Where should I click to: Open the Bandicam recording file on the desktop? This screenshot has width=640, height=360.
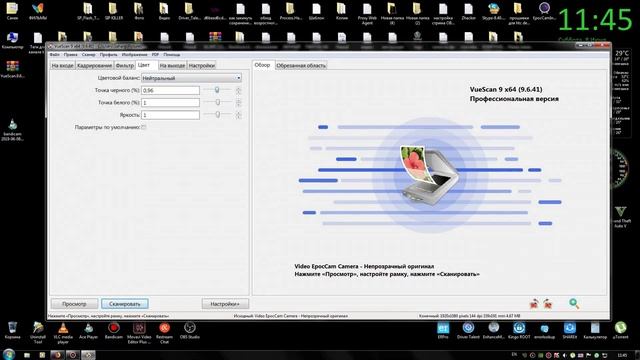(12, 130)
